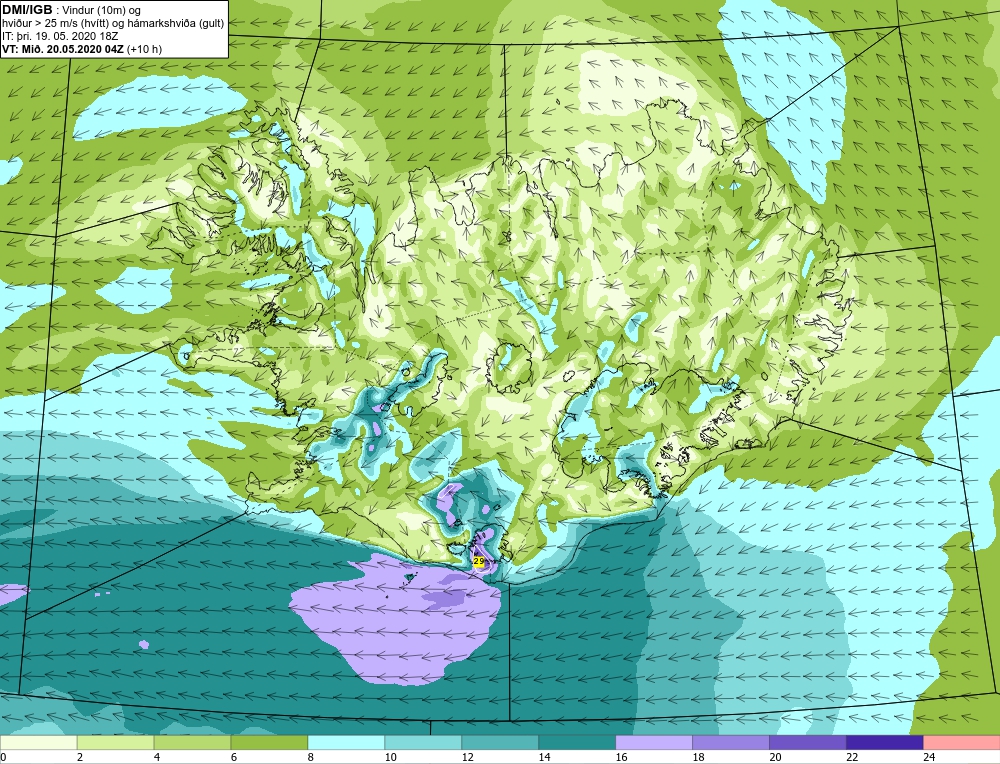Click the purple 20–22 m/s legend swatch
Screen dimensions: 1000x764
pyautogui.click(x=807, y=743)
